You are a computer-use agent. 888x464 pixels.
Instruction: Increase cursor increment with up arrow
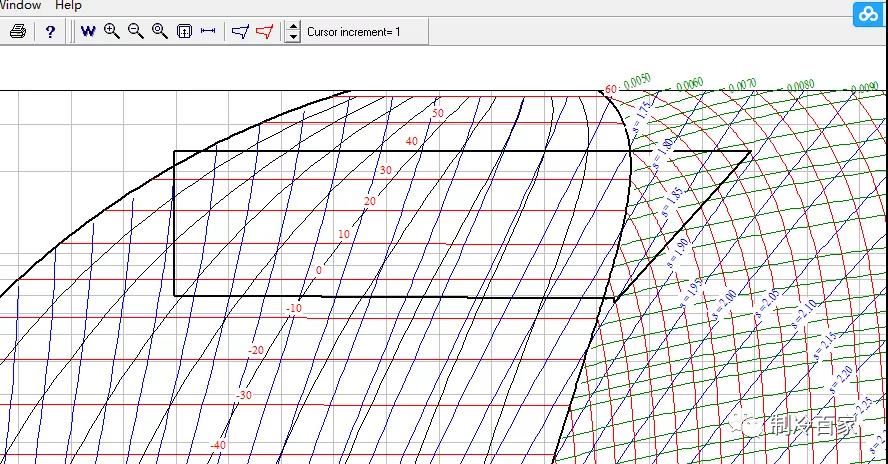tap(293, 26)
